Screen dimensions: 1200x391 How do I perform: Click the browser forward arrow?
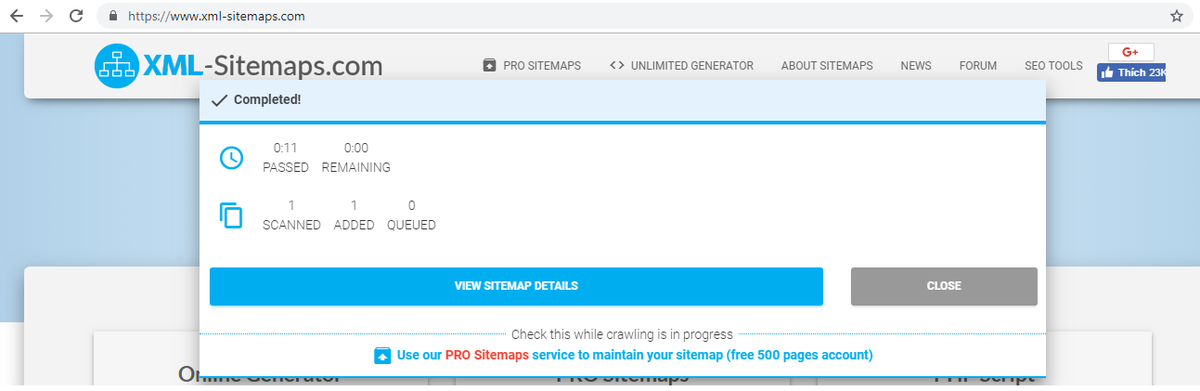[x=46, y=16]
